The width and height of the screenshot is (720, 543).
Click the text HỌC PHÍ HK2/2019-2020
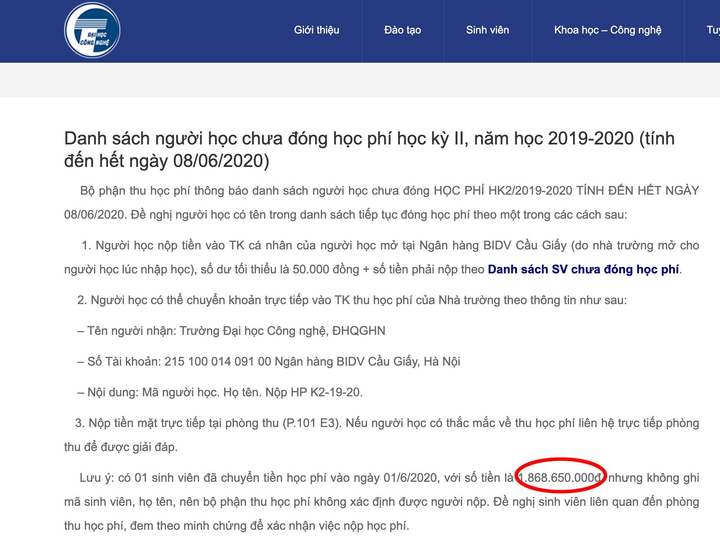tap(503, 191)
